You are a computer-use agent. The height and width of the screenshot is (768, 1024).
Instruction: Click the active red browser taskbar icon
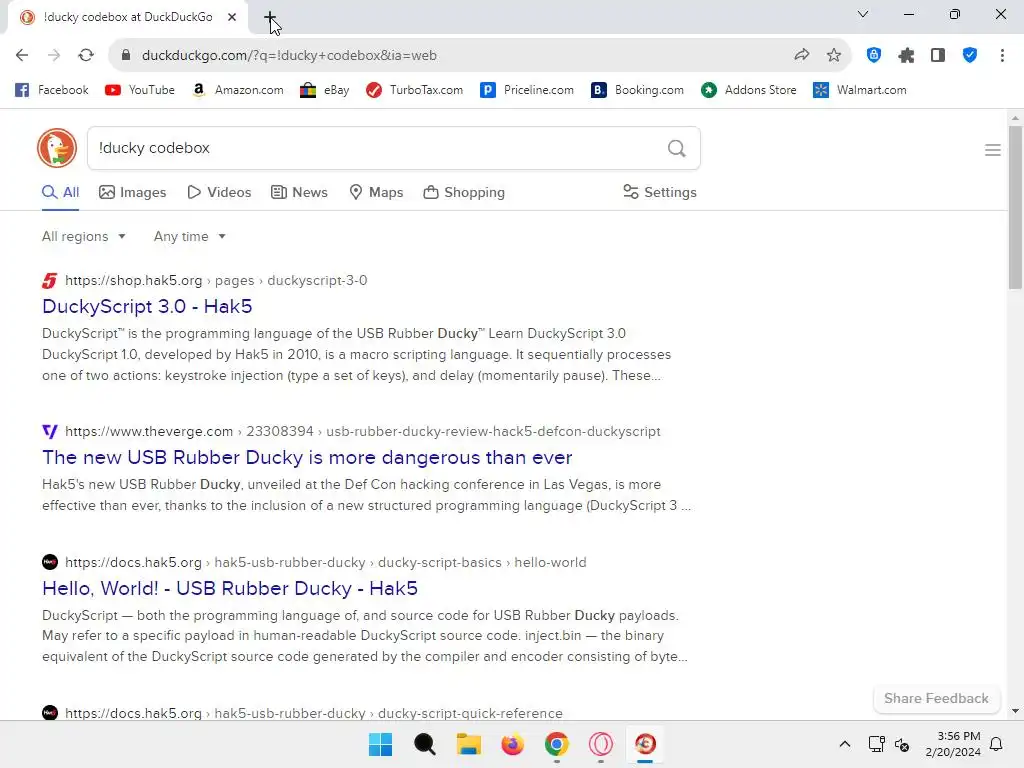[645, 744]
